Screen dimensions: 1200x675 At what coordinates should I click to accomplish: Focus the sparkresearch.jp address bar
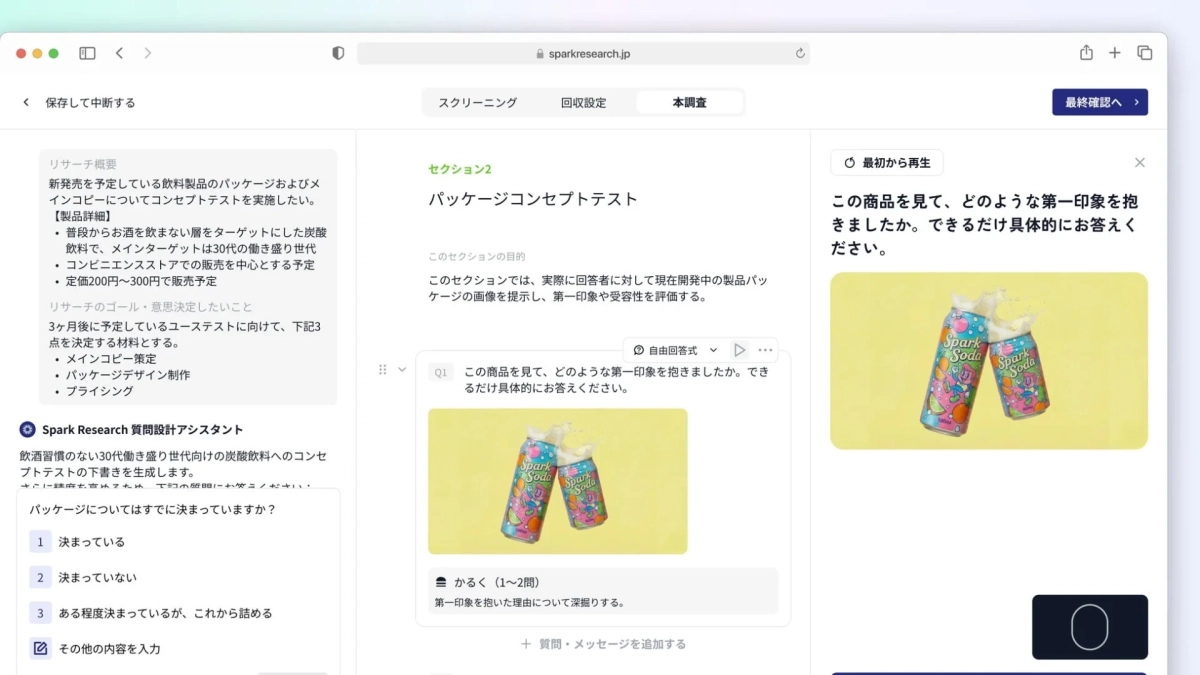point(583,54)
